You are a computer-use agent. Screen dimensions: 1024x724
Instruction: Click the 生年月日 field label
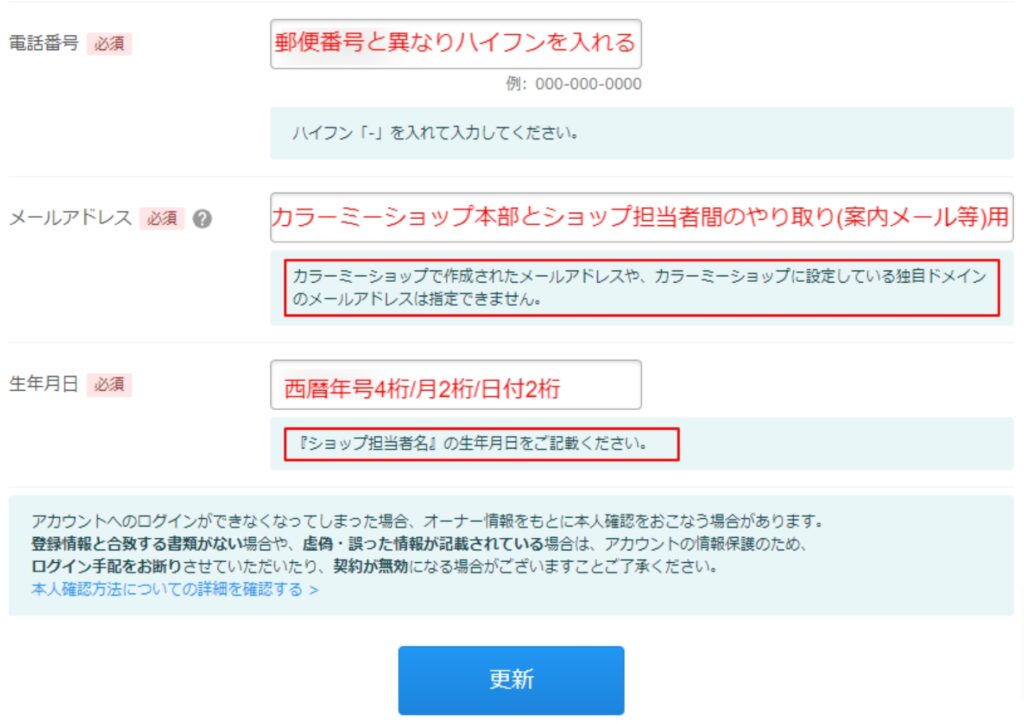[43, 385]
